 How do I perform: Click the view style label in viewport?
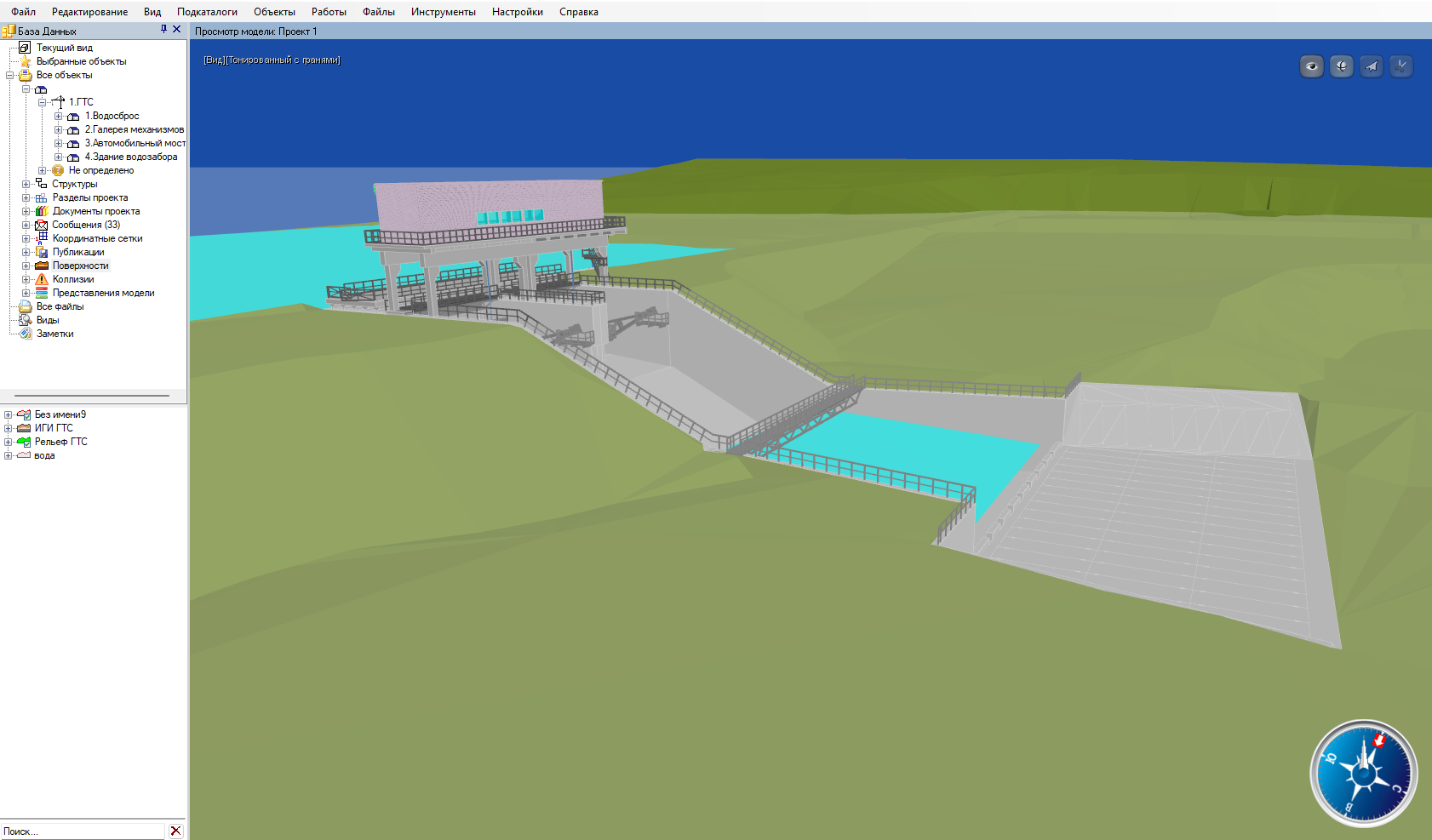[272, 60]
